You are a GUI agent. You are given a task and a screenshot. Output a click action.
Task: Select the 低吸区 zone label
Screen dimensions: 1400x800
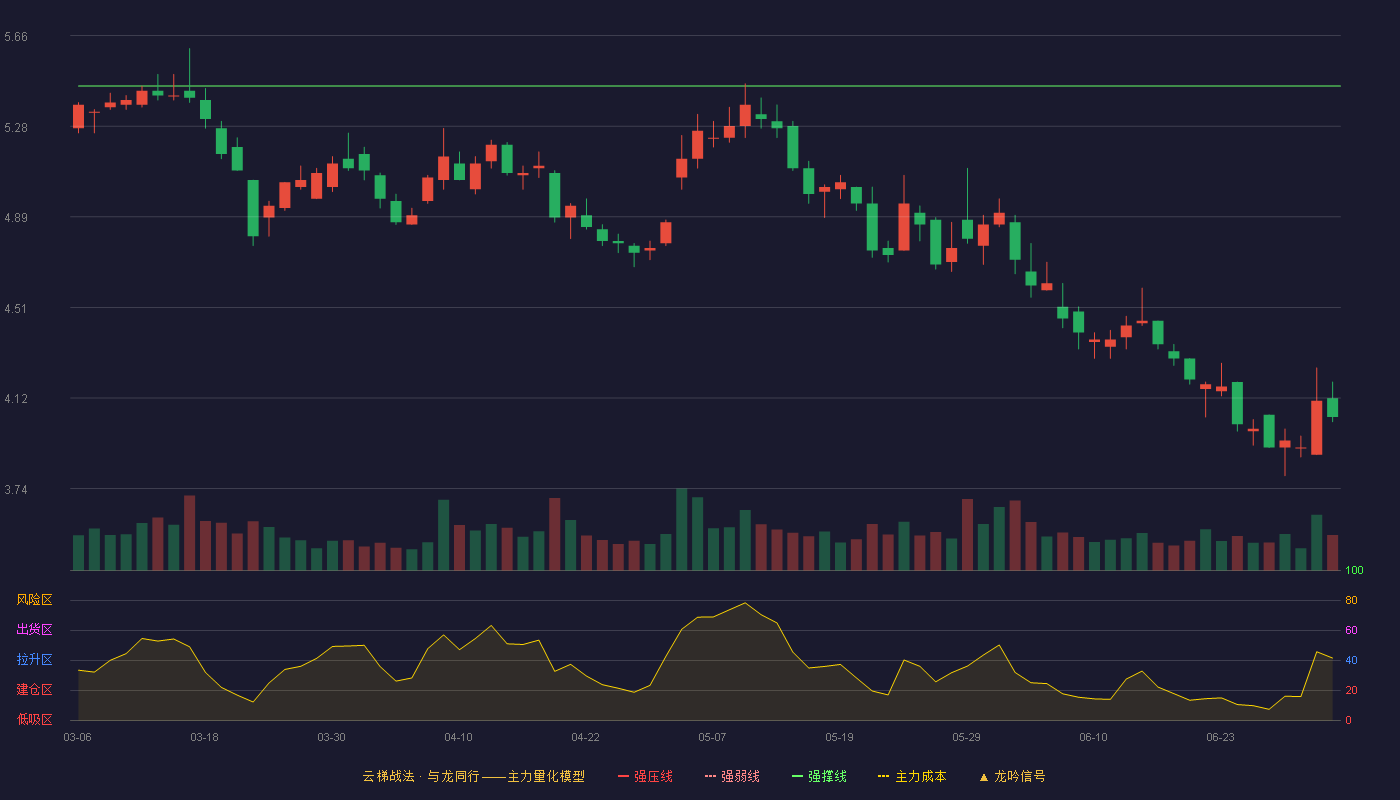[x=34, y=720]
